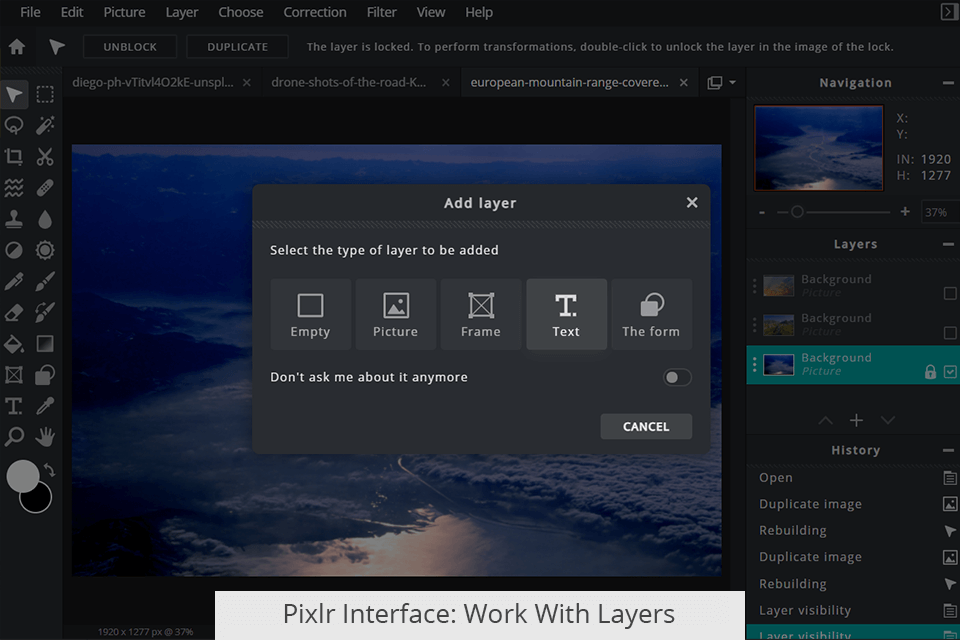The height and width of the screenshot is (640, 960).
Task: Select the Hand pan tool
Action: [45, 437]
